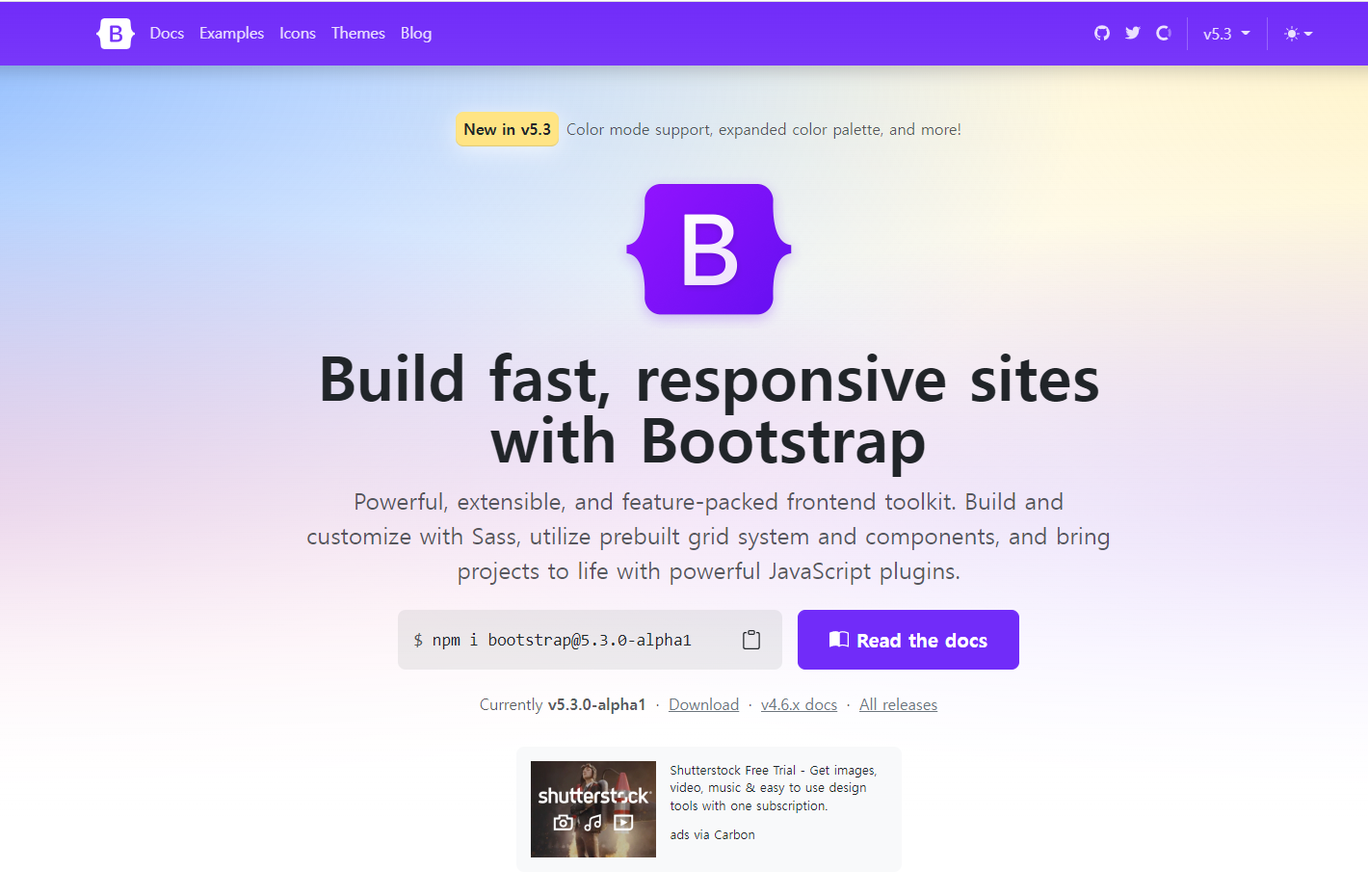1368x896 pixels.
Task: Open Themes nav item
Action: tap(358, 34)
